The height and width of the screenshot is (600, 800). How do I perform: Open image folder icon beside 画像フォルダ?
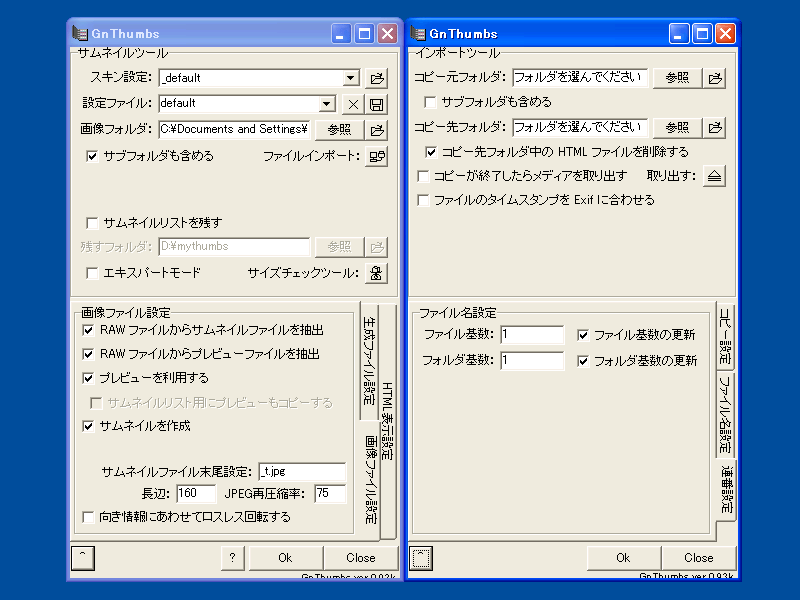coord(377,130)
